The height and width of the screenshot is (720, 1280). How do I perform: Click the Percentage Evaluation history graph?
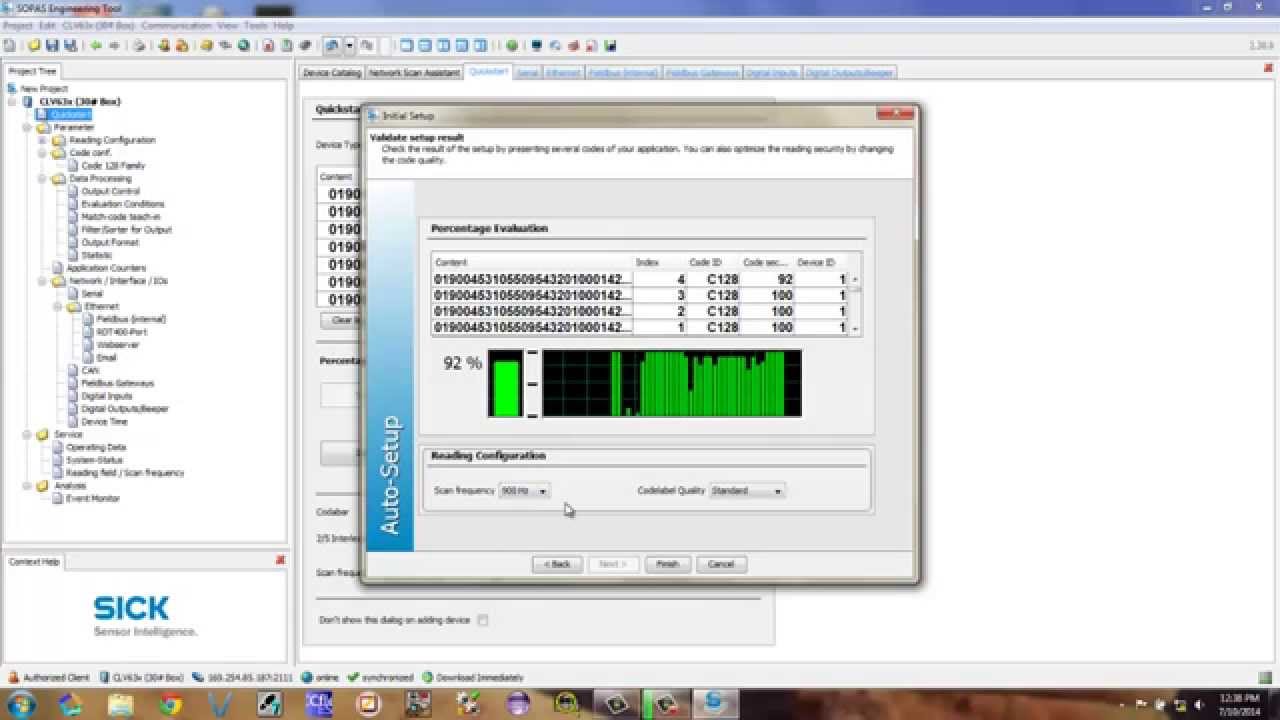[x=672, y=383]
